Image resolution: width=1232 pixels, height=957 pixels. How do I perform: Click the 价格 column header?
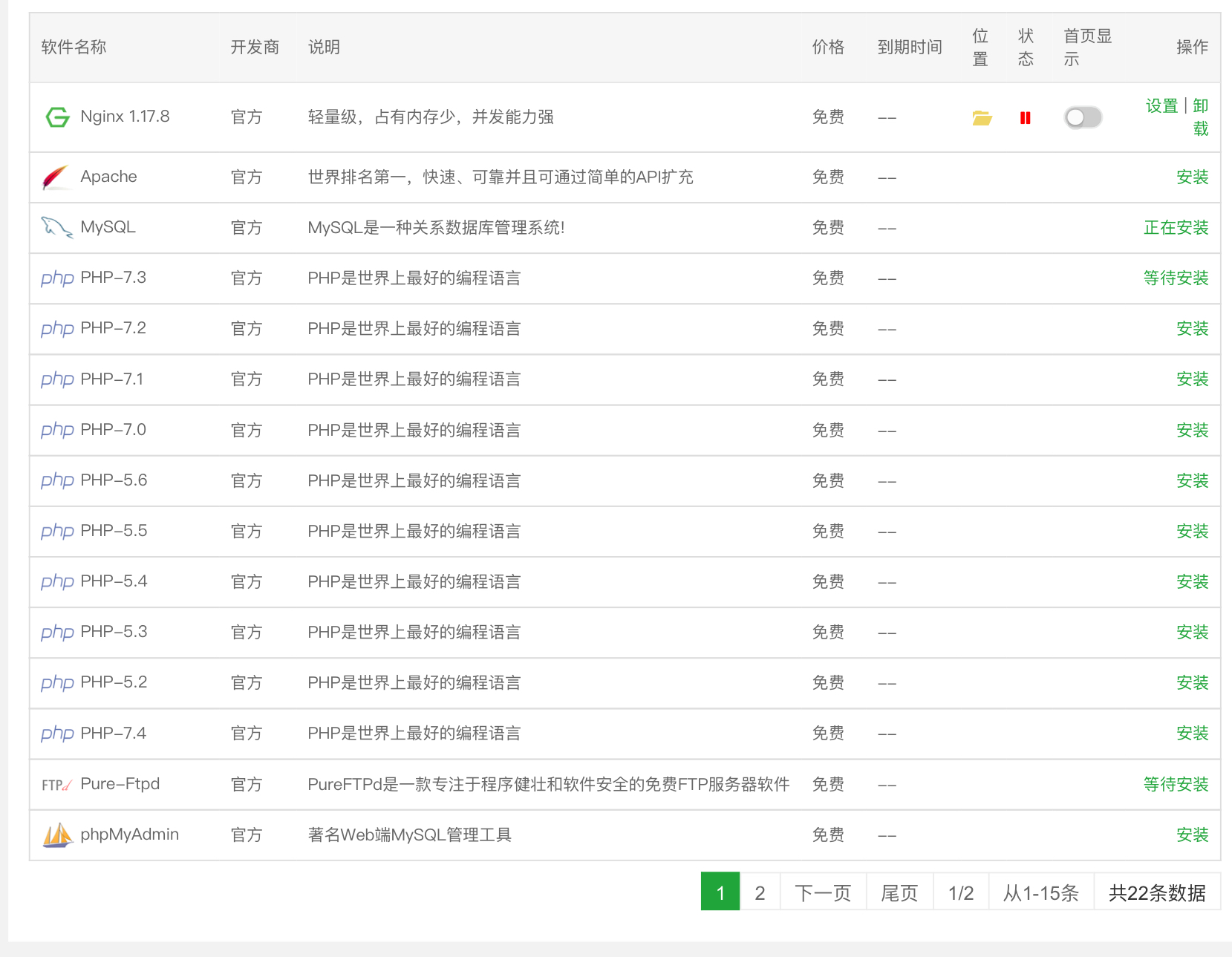coord(828,48)
